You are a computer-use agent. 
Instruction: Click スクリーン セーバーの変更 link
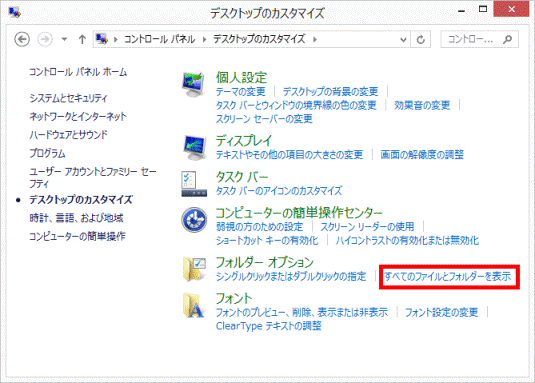(x=264, y=119)
